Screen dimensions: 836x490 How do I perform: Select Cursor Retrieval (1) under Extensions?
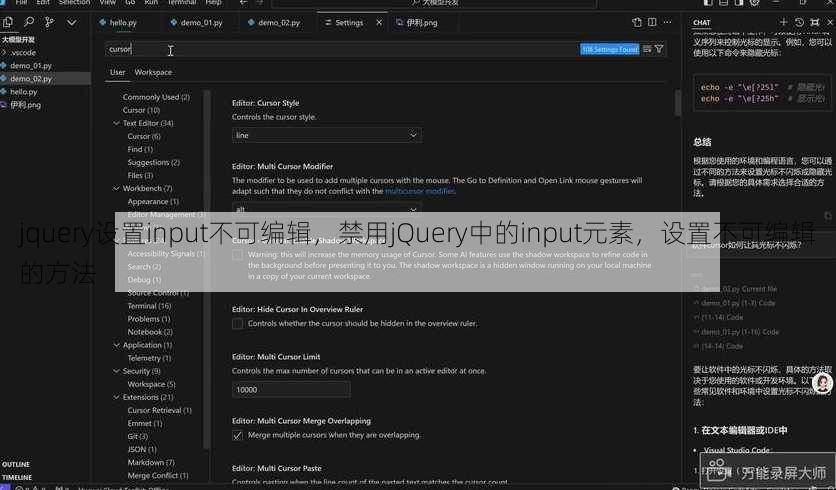pyautogui.click(x=159, y=411)
